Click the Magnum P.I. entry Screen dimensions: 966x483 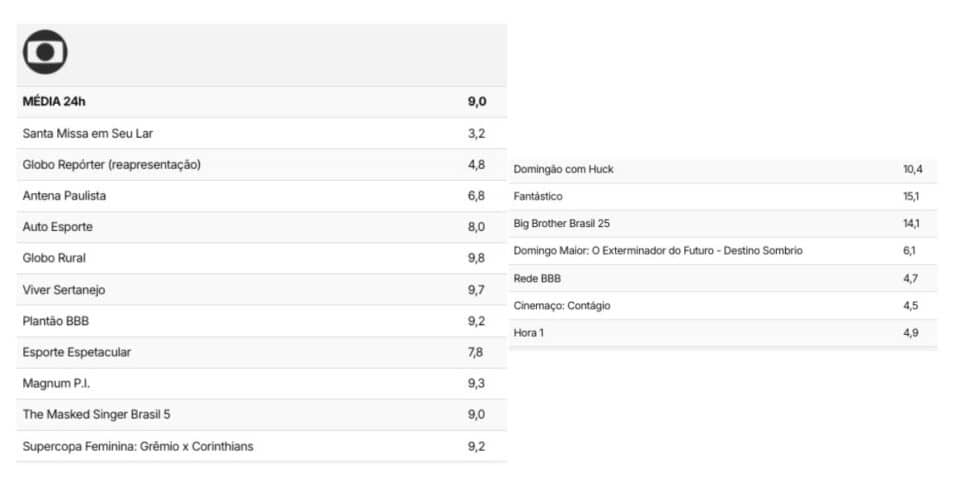262,384
